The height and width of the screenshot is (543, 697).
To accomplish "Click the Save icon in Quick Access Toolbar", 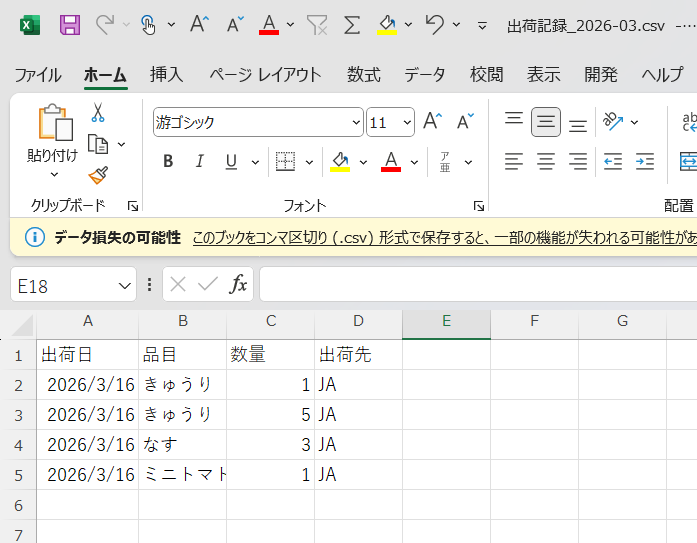I will (70, 24).
